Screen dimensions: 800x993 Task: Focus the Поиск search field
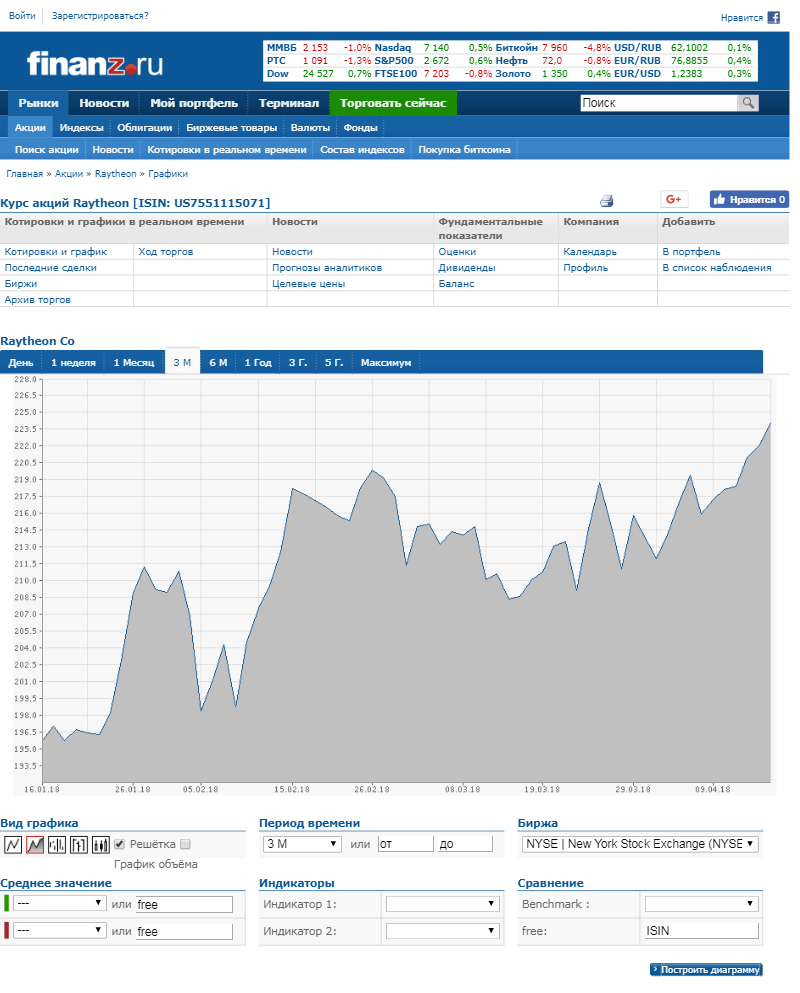click(659, 103)
